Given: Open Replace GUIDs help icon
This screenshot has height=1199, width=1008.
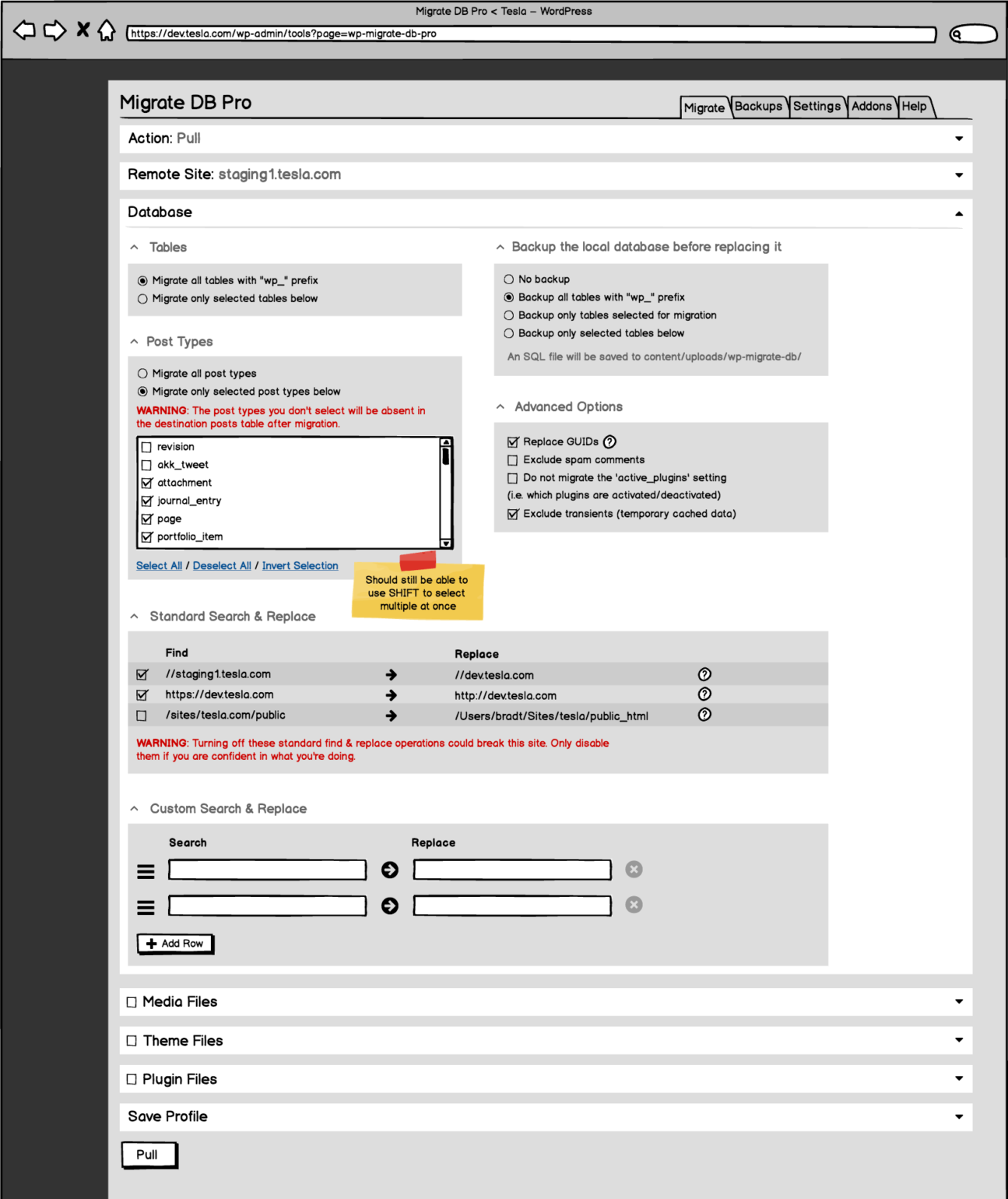Looking at the screenshot, I should click(x=610, y=441).
